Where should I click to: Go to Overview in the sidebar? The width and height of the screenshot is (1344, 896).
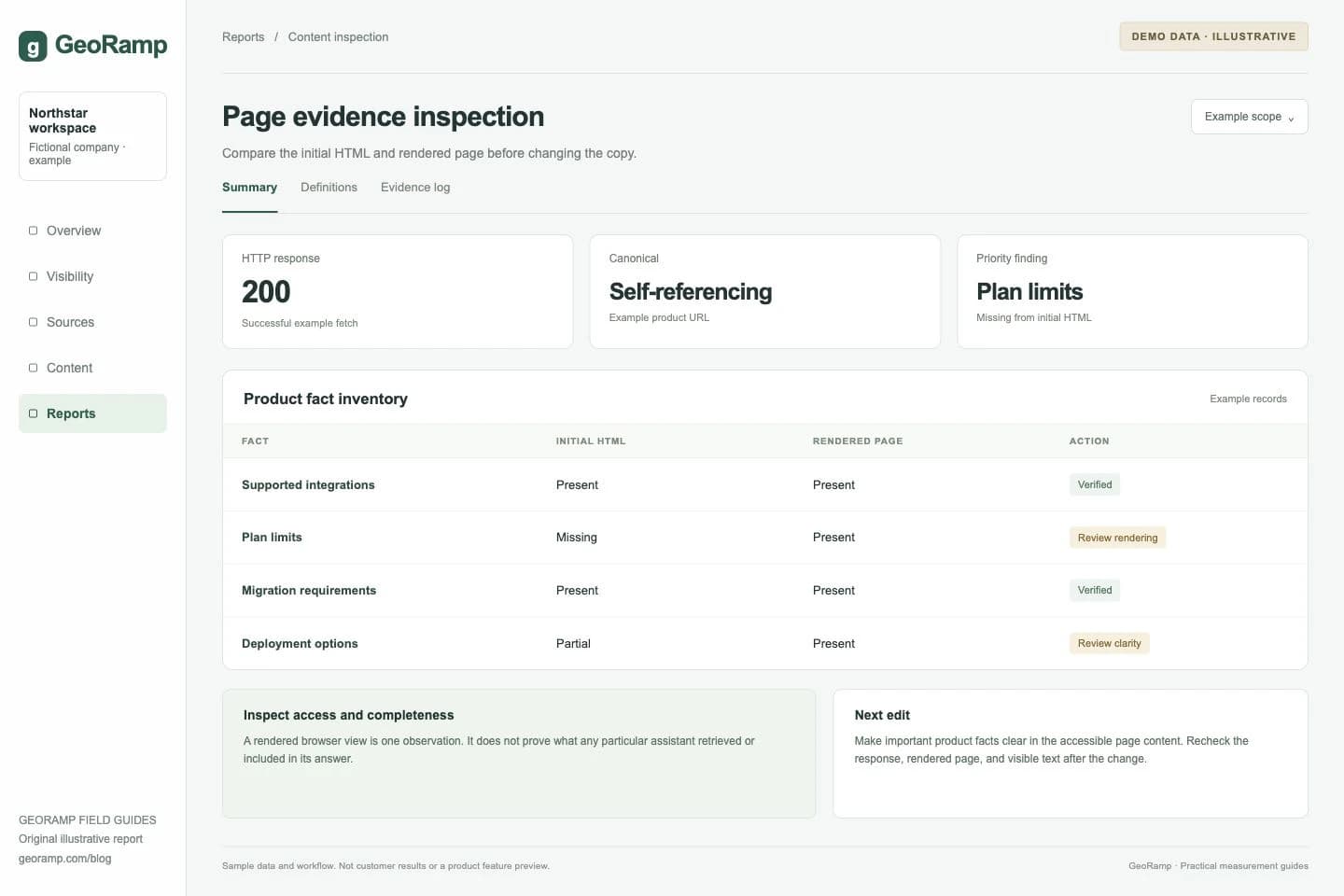click(92, 231)
